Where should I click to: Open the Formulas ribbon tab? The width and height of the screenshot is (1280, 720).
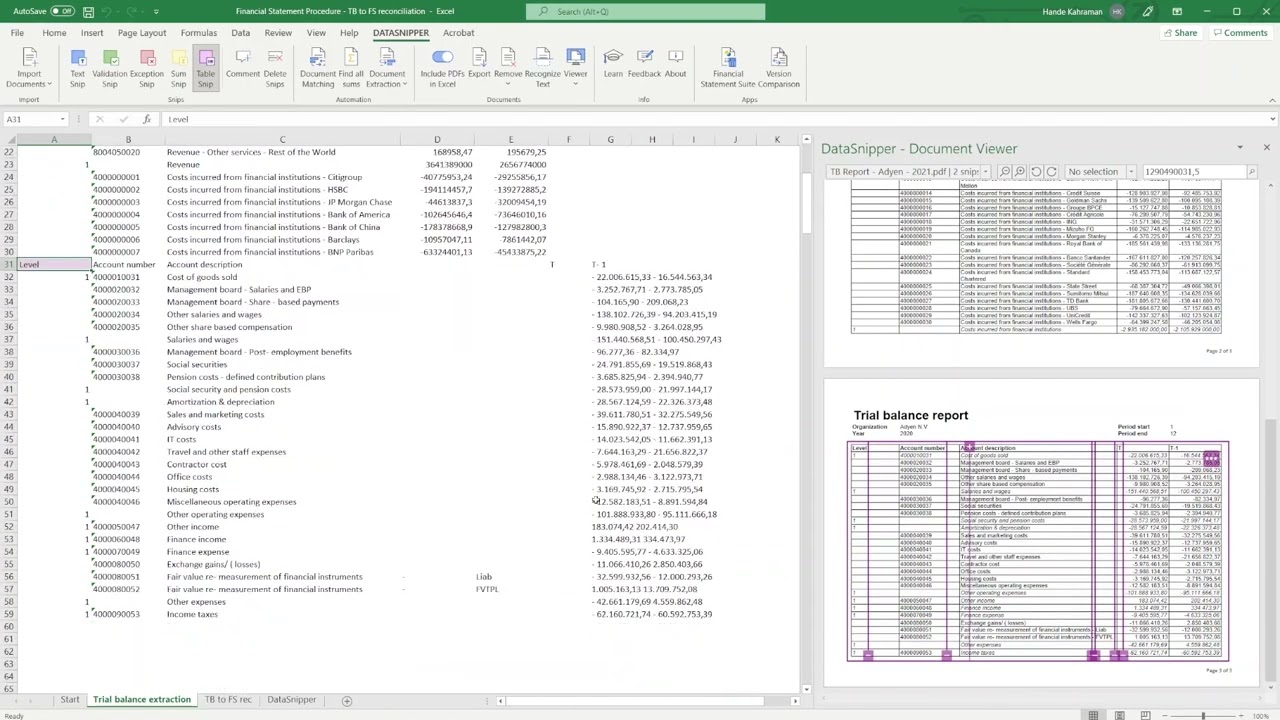click(x=198, y=33)
